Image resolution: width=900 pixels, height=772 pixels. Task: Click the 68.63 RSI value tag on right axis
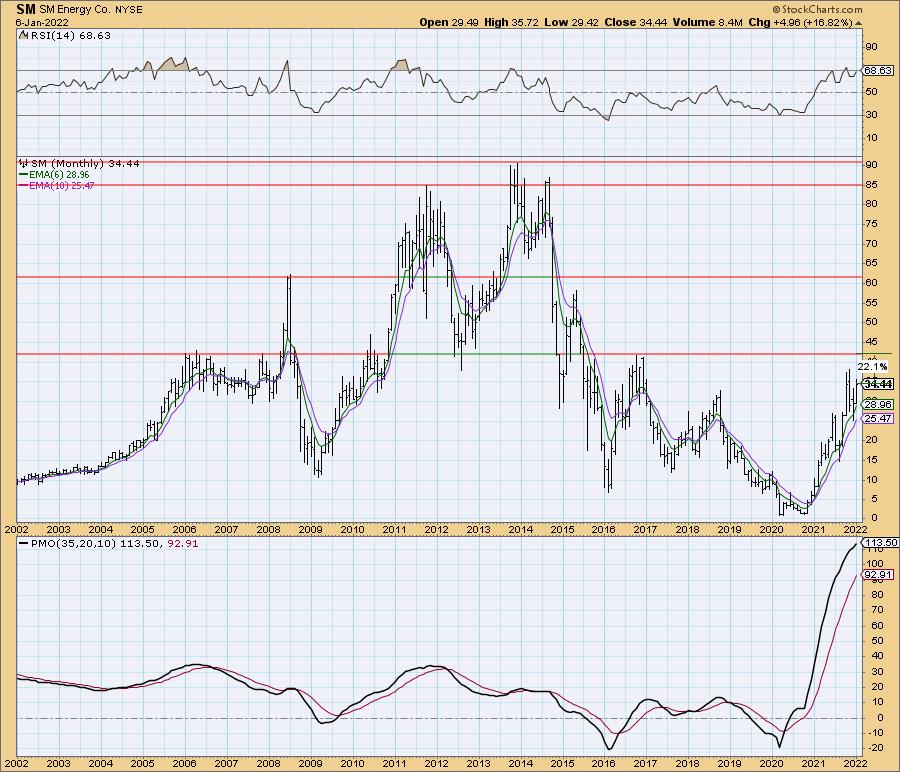878,70
